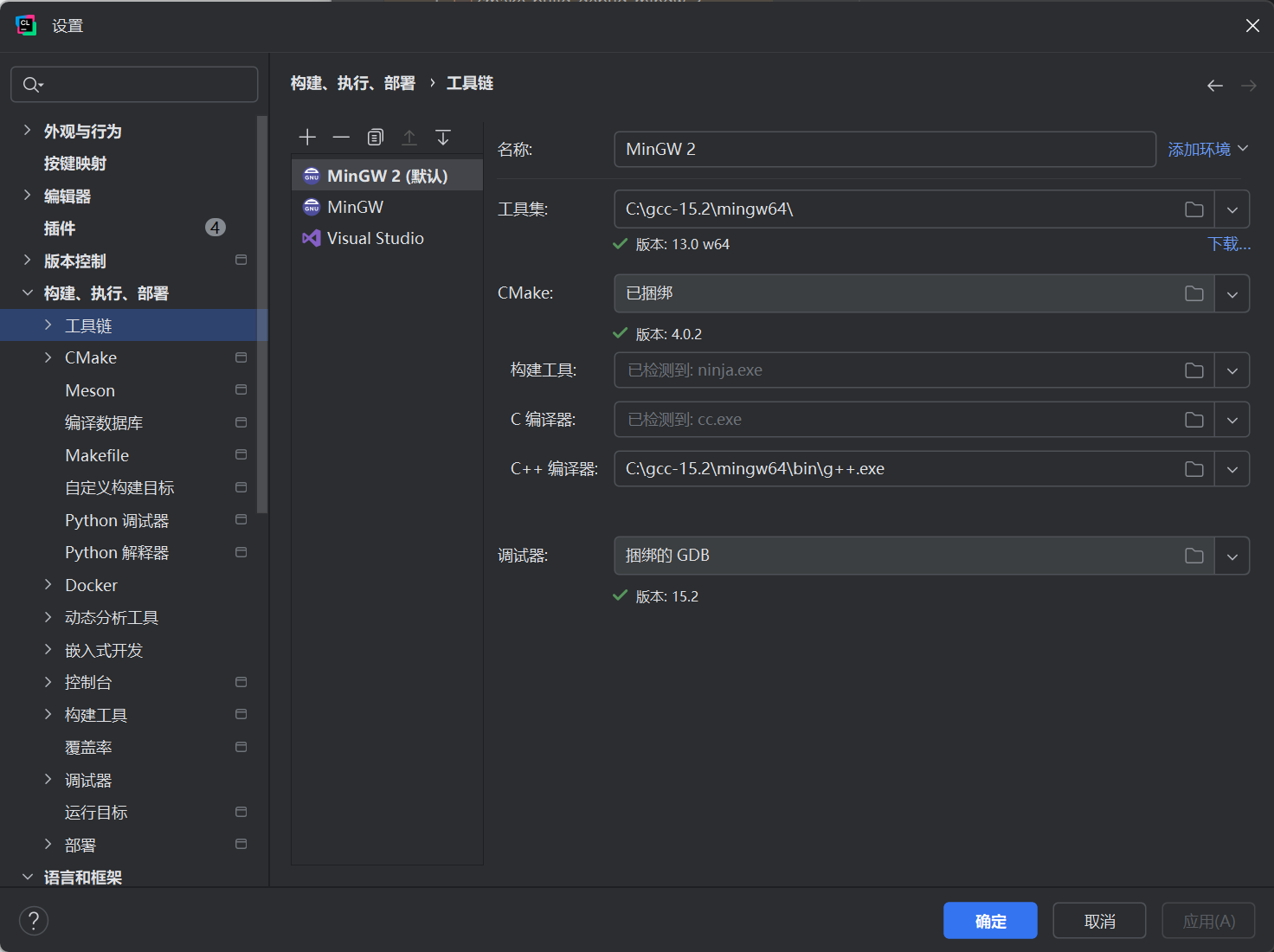Remove selected toolchain with minus icon
The width and height of the screenshot is (1274, 952).
coord(341,138)
